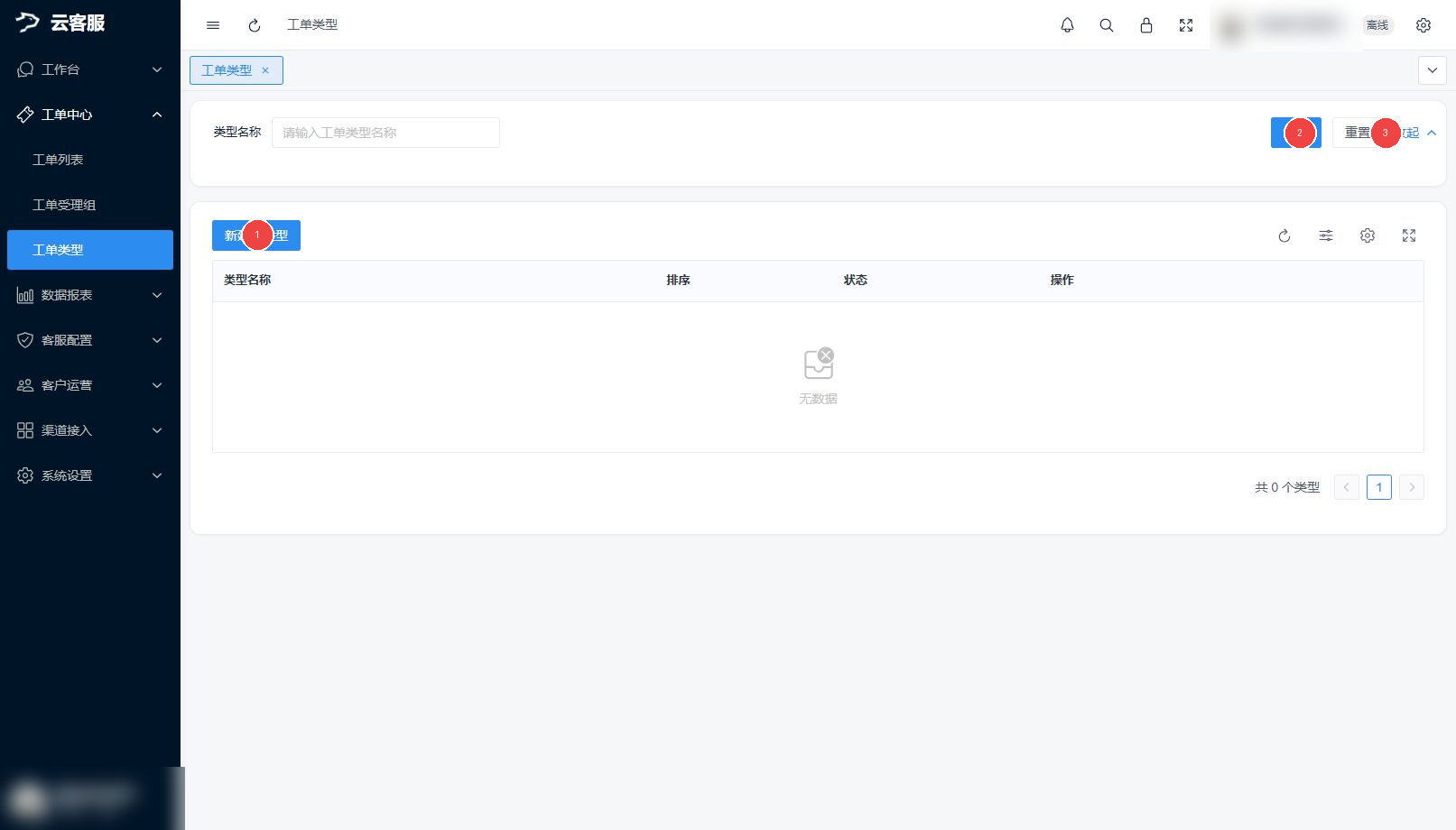Viewport: 1456px width, 830px height.
Task: Click the blue add ticket type button
Action: click(x=256, y=235)
